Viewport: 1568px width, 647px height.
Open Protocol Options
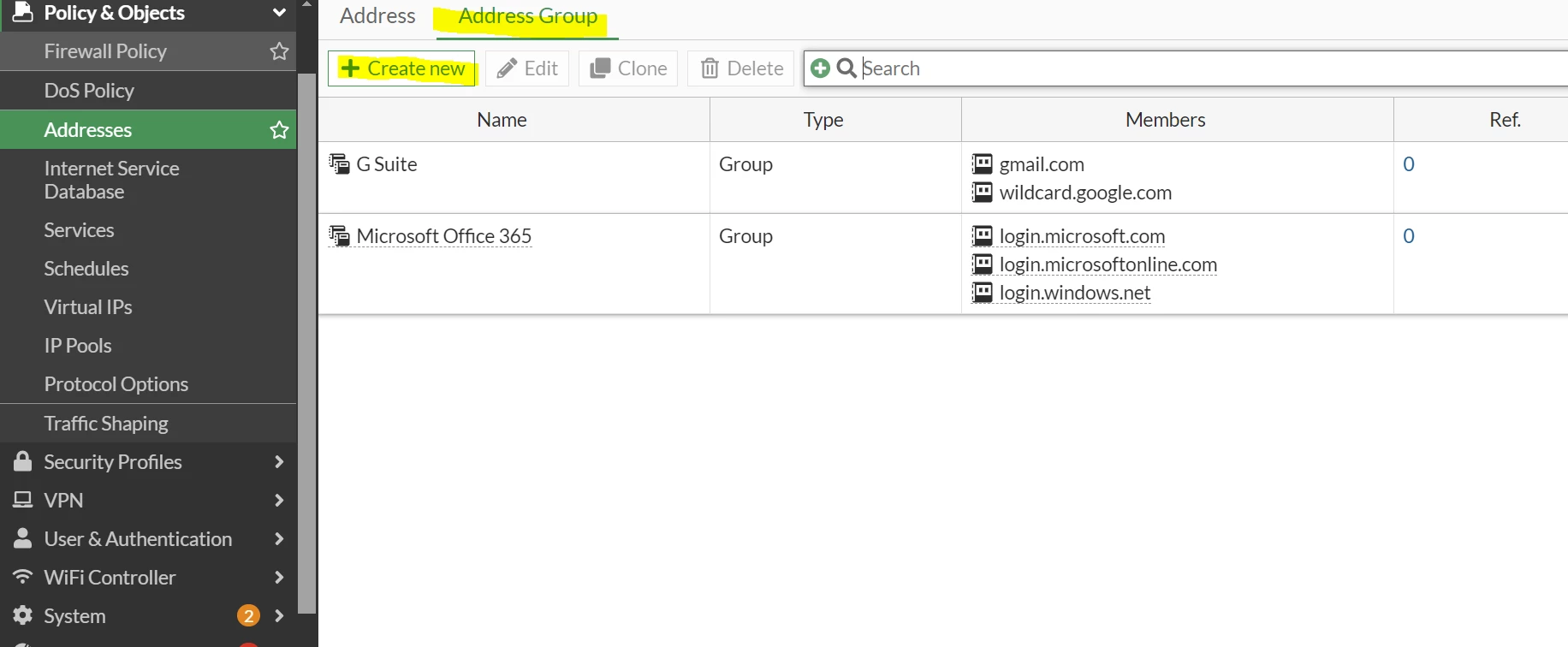click(x=116, y=384)
